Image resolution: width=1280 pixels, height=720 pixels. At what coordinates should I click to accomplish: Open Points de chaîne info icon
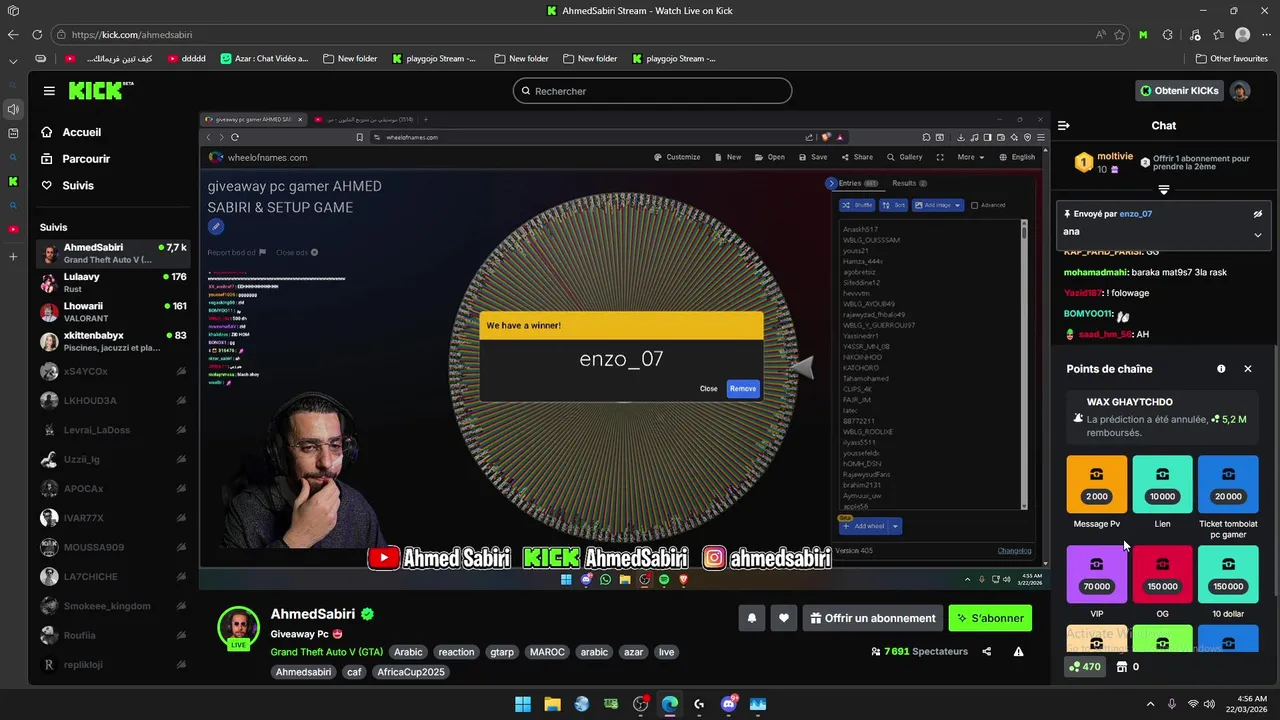pyautogui.click(x=1221, y=369)
